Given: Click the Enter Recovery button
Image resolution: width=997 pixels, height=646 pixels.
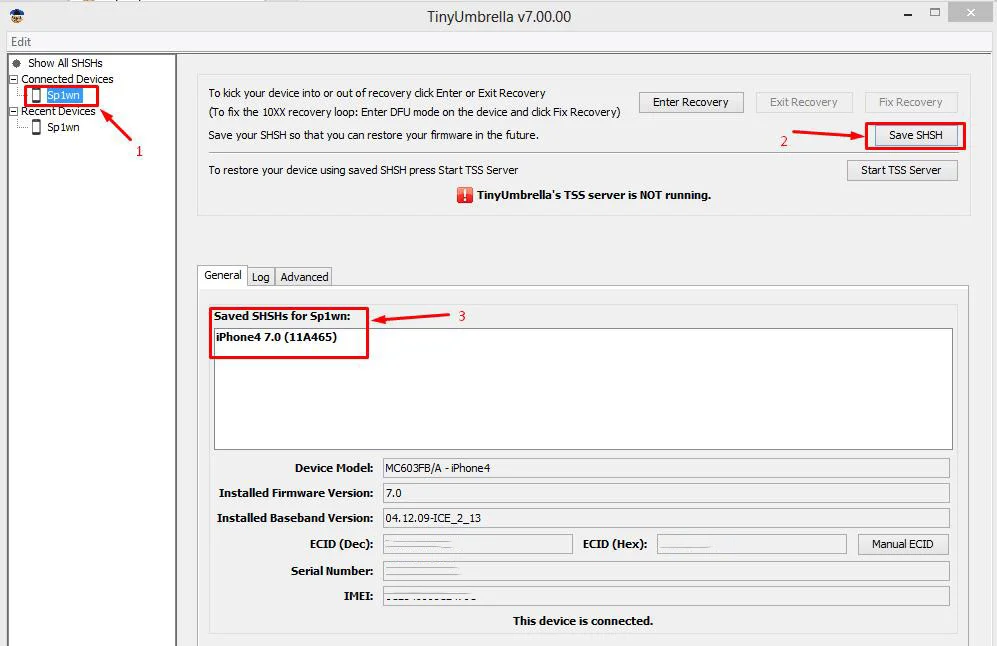Looking at the screenshot, I should [x=691, y=102].
